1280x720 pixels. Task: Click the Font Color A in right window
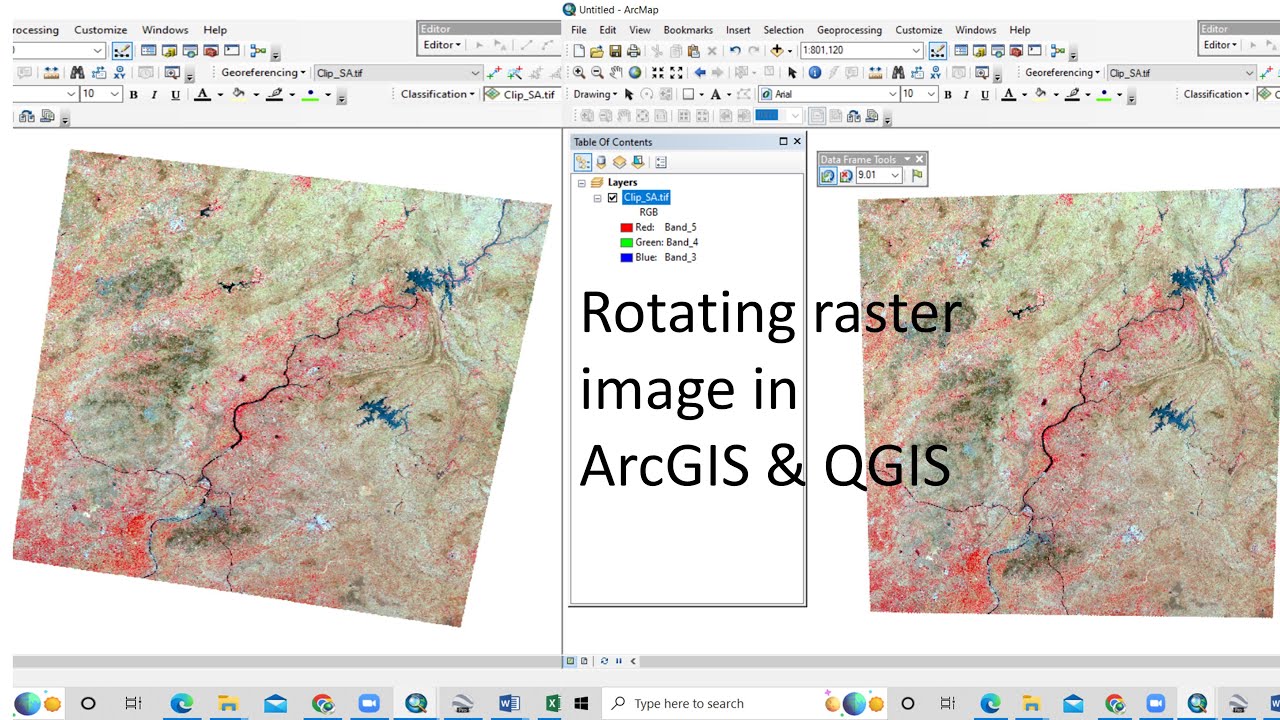1008,94
